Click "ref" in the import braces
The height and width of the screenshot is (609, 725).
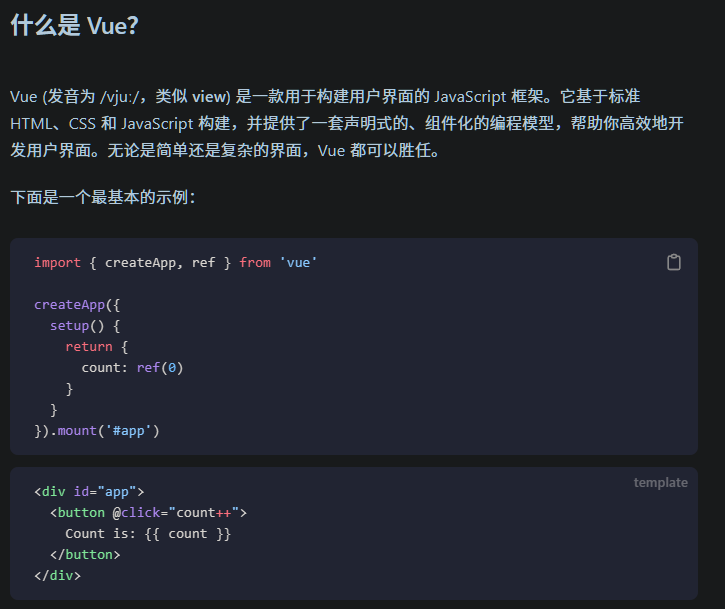click(x=203, y=262)
